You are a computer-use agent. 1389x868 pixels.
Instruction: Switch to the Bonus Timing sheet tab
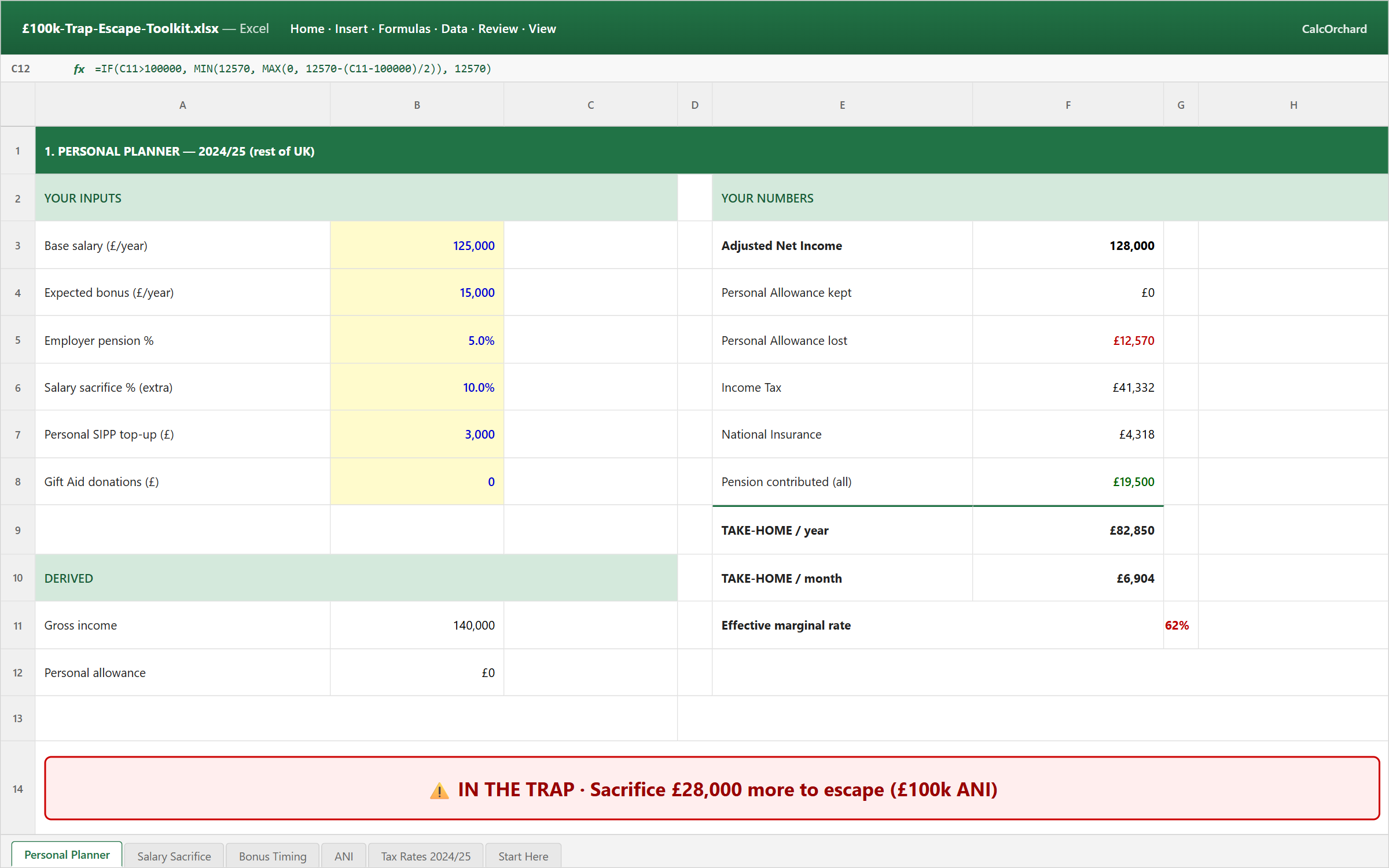point(273,856)
